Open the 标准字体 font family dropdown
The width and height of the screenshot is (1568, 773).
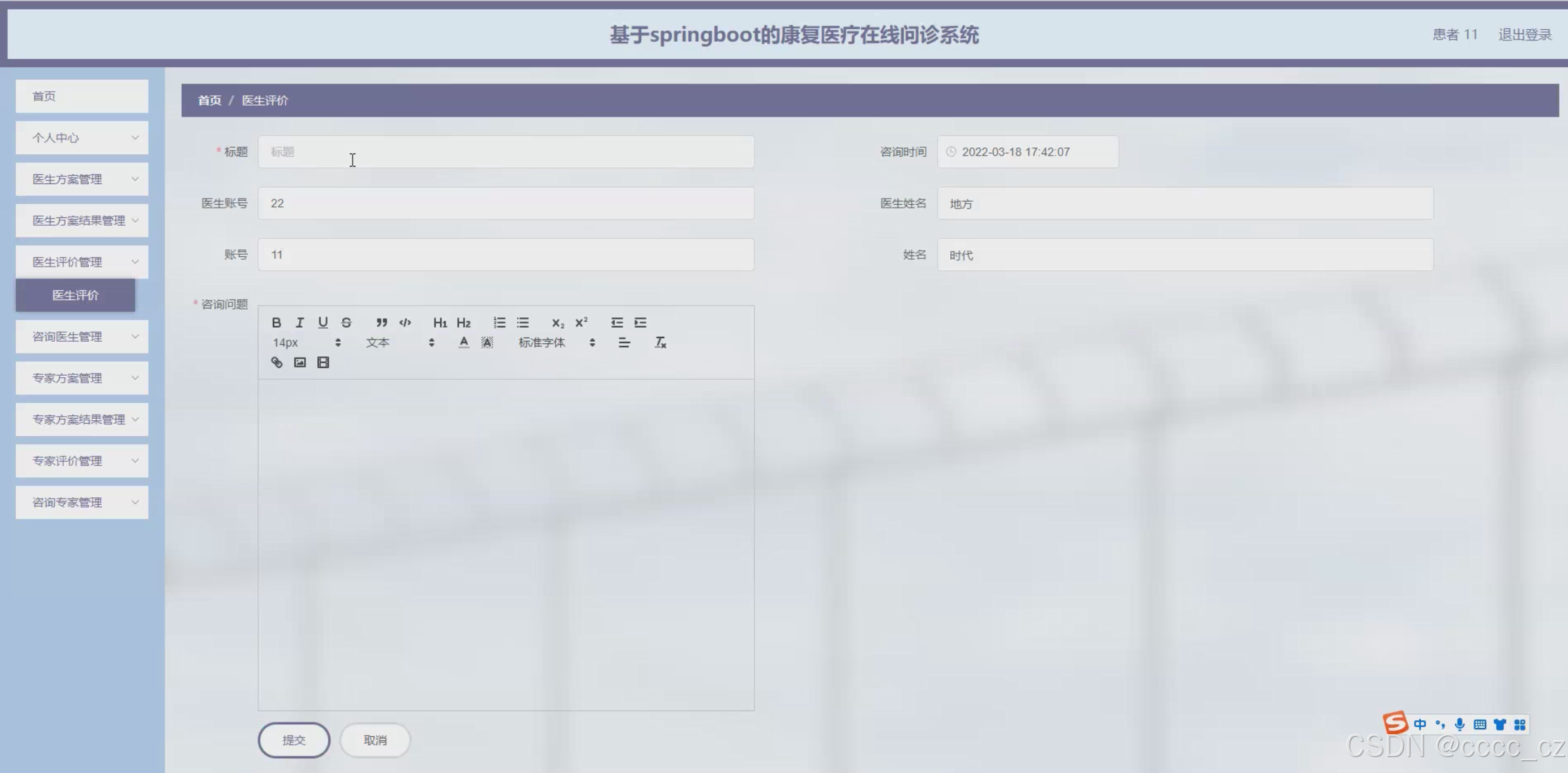(556, 342)
